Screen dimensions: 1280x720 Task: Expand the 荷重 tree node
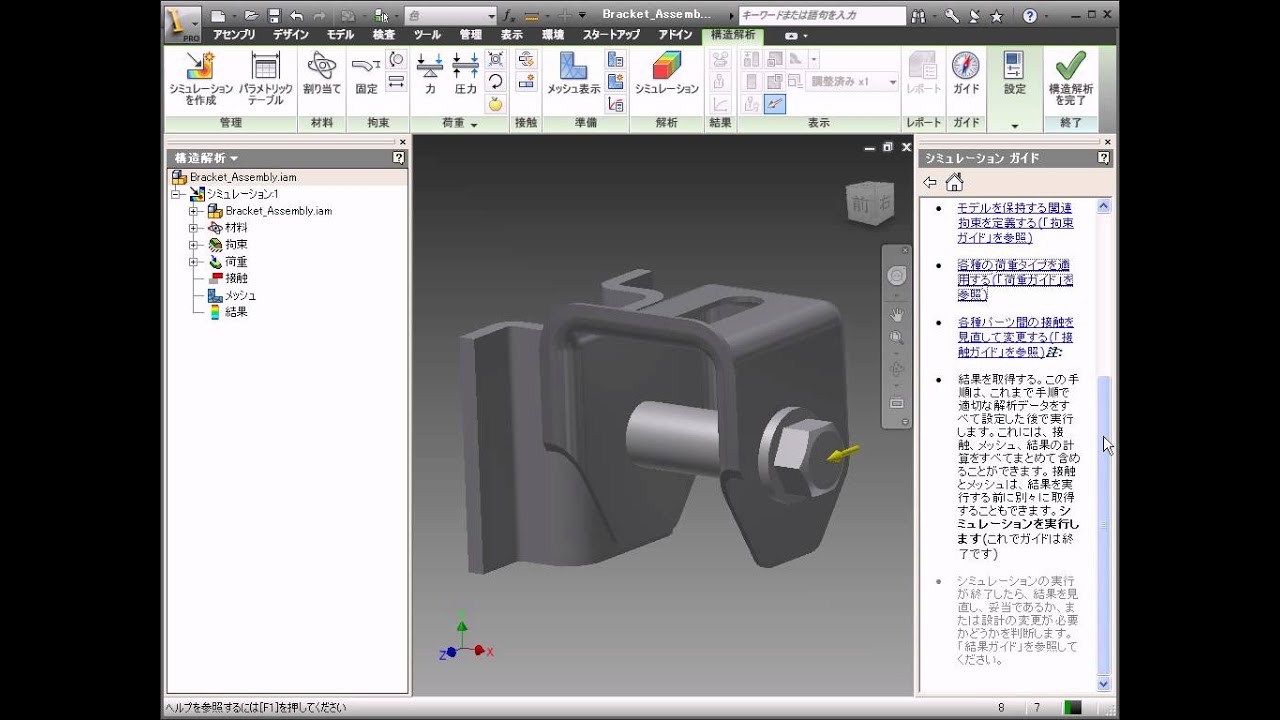(x=193, y=262)
